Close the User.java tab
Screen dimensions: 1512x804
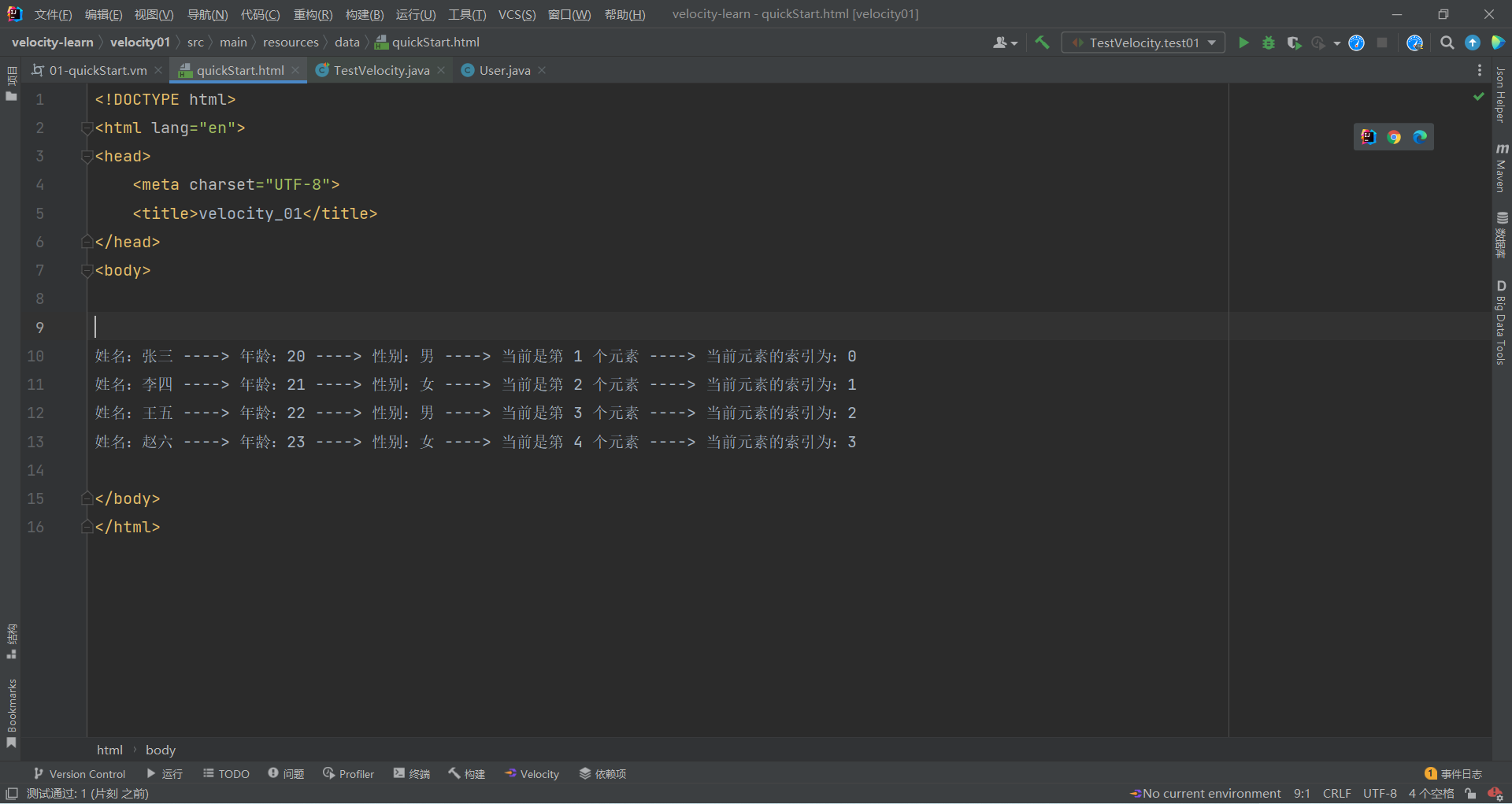[542, 70]
